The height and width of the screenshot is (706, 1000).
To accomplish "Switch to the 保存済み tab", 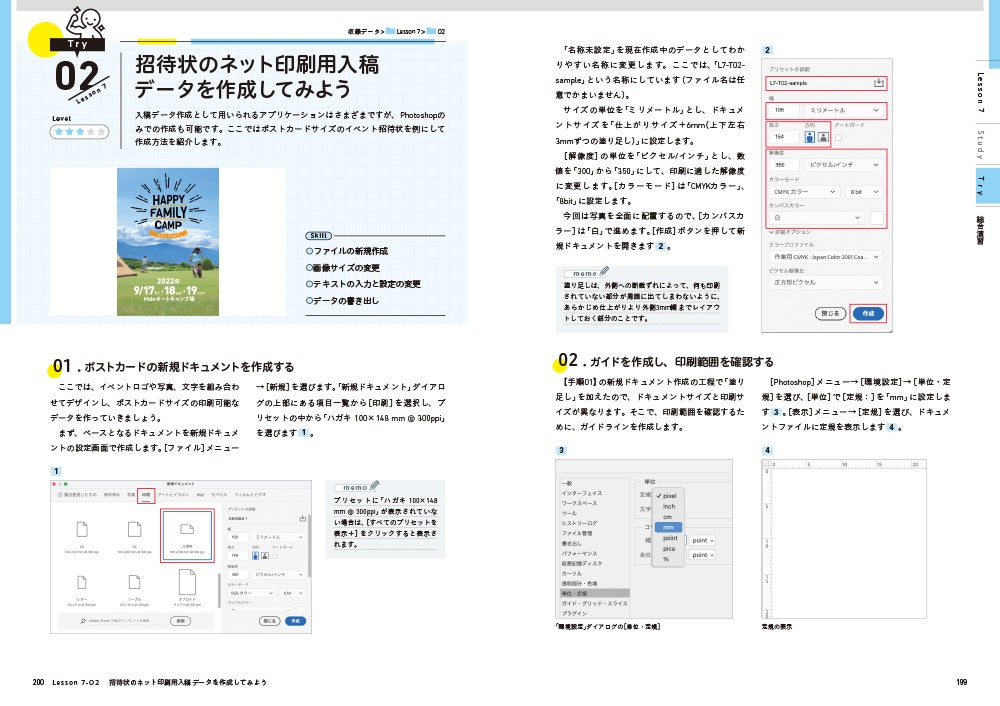I will point(112,494).
